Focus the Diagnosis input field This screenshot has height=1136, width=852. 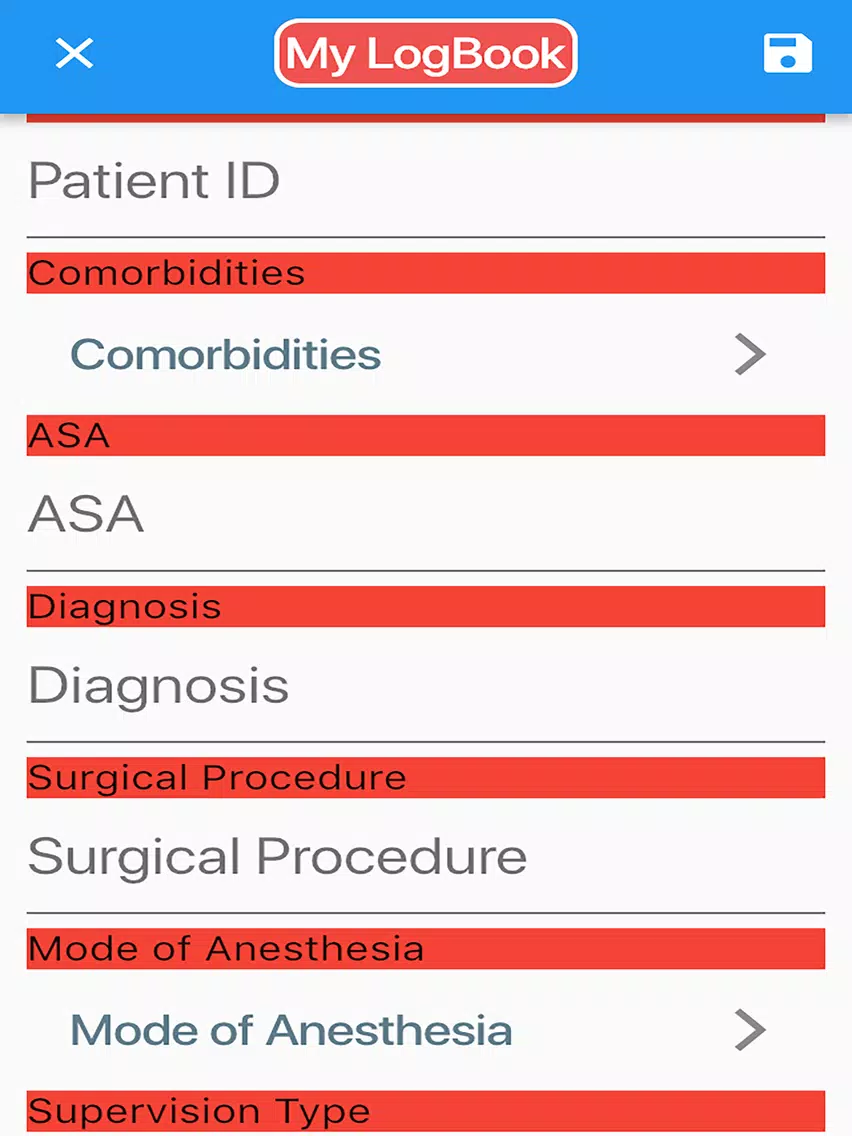tap(425, 685)
